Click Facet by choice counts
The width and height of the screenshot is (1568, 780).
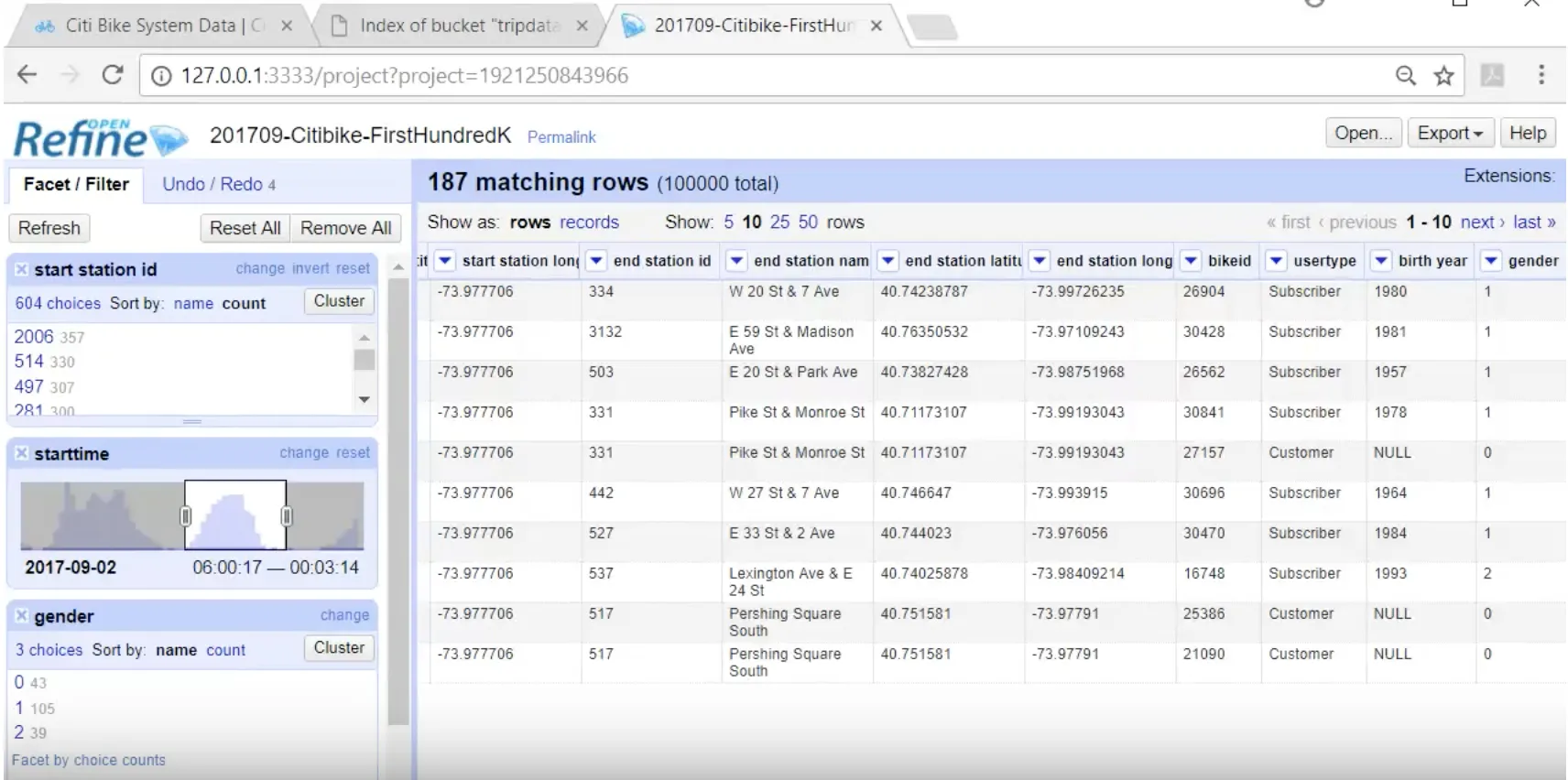click(x=89, y=760)
